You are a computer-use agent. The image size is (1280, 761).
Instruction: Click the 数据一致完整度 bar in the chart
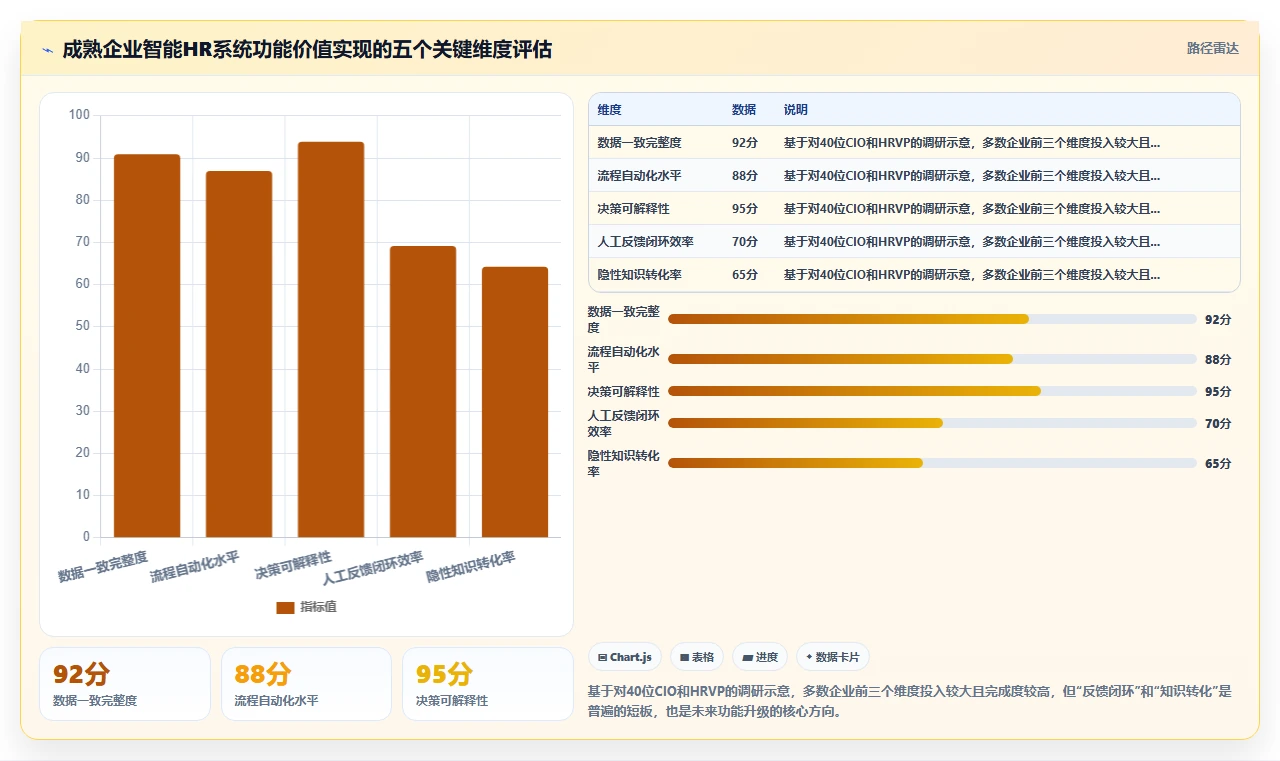click(147, 345)
